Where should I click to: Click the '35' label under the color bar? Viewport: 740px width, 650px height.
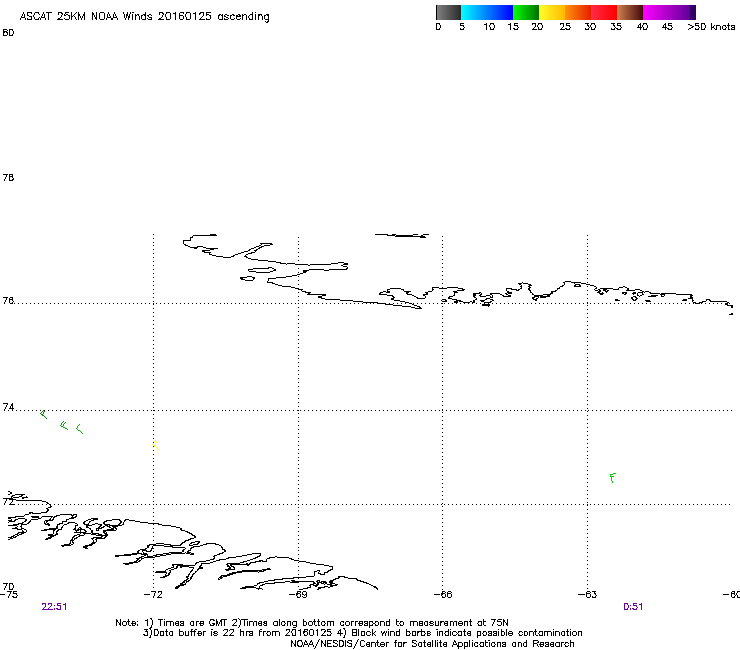click(616, 27)
